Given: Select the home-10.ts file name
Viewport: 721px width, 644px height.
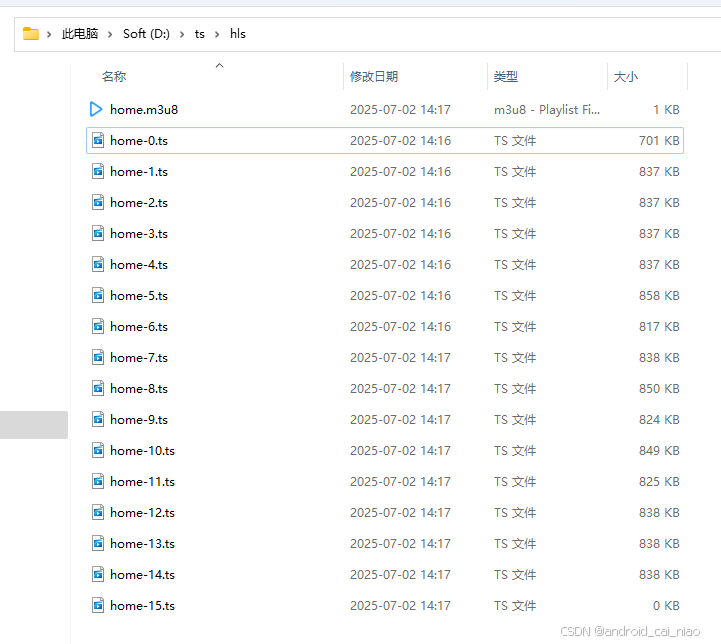Looking at the screenshot, I should click(143, 450).
